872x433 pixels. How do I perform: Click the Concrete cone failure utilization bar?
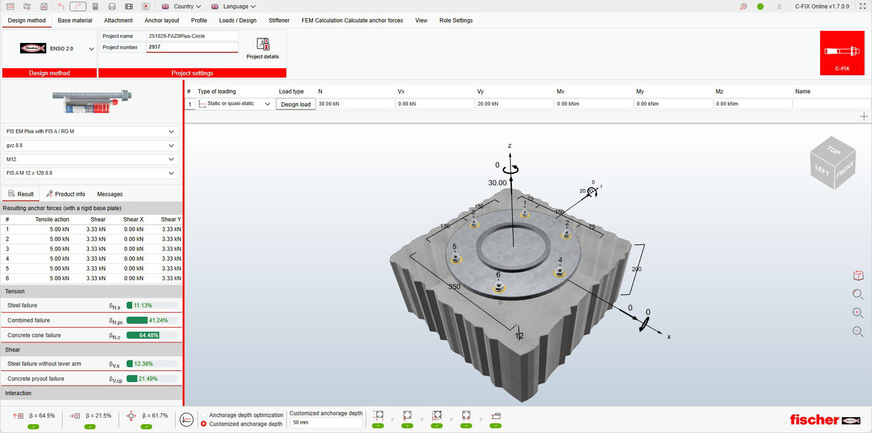(x=151, y=335)
